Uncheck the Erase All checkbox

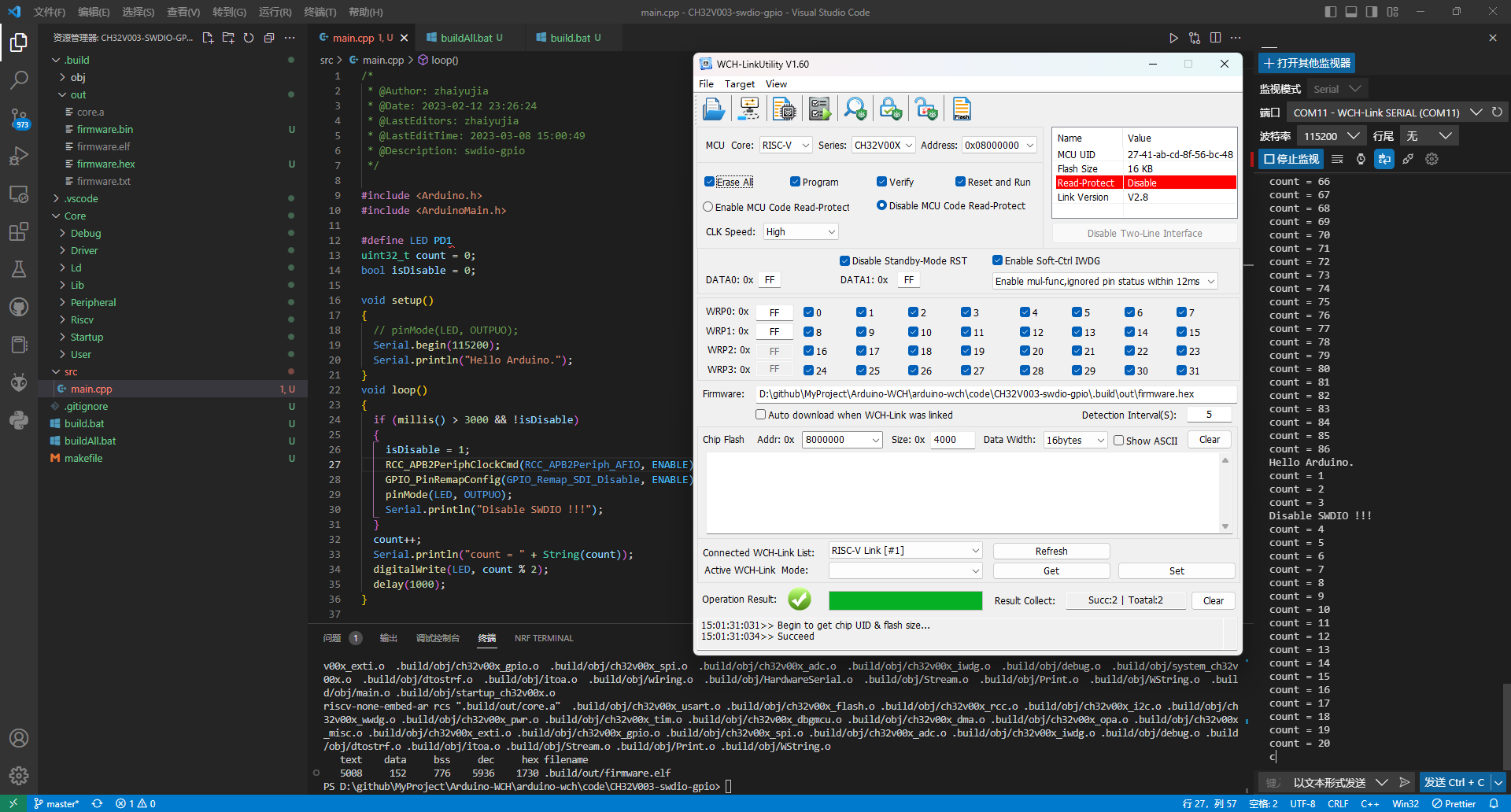point(709,182)
